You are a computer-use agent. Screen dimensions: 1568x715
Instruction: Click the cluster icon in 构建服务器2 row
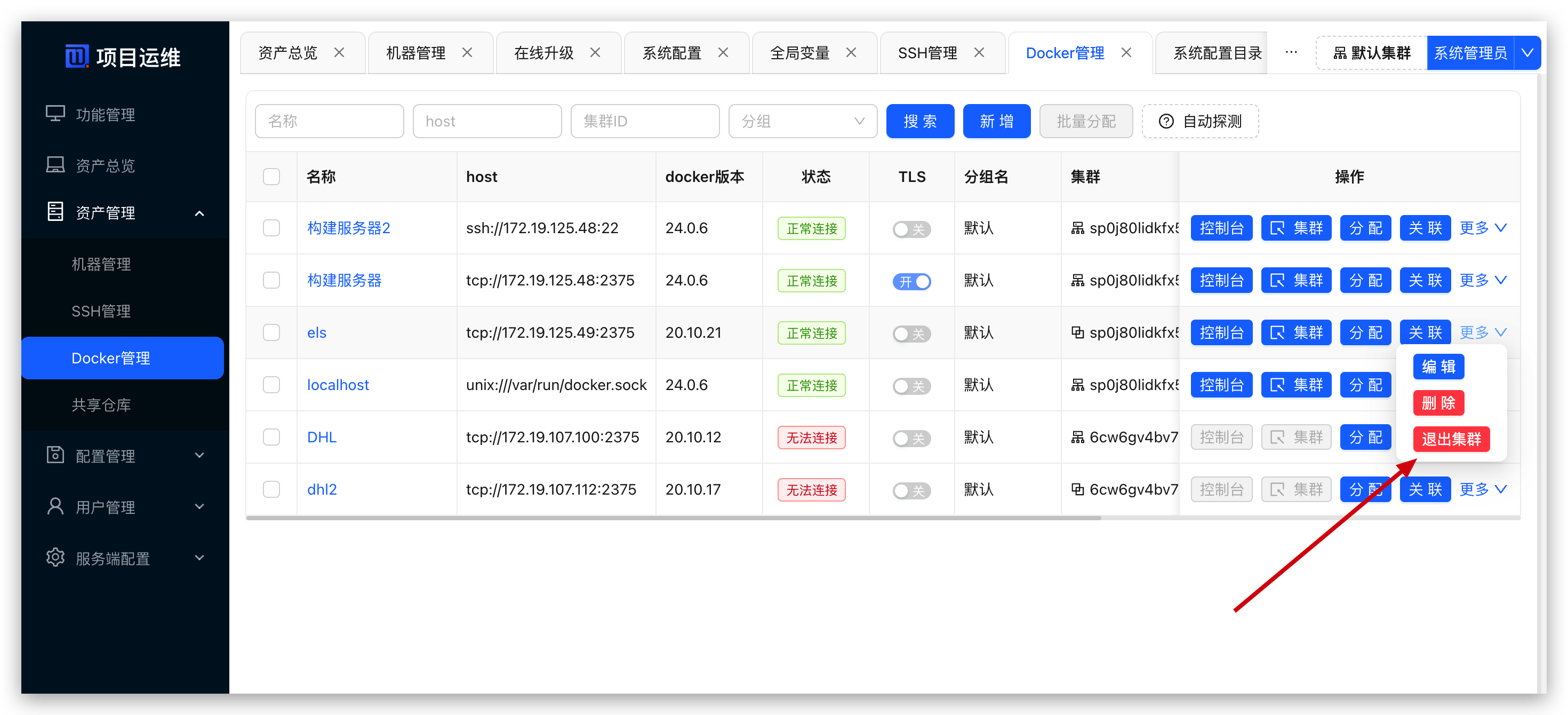click(1077, 228)
